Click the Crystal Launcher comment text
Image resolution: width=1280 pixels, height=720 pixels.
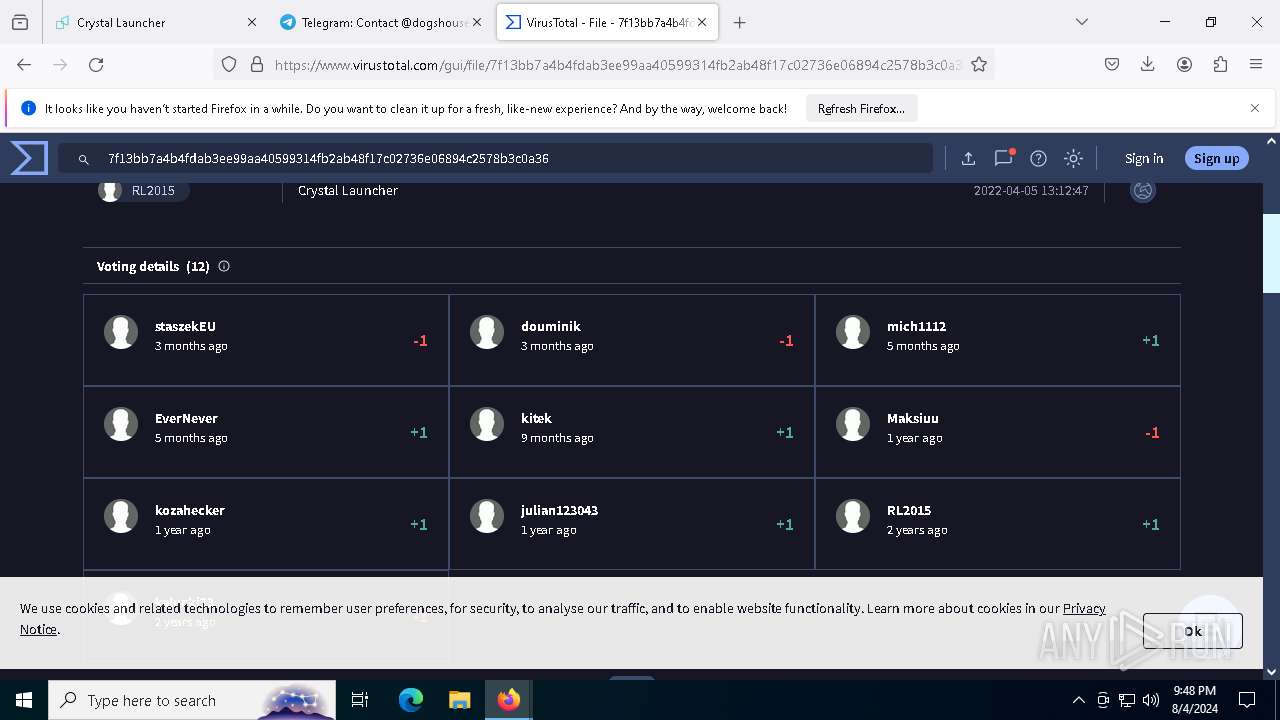tap(348, 190)
